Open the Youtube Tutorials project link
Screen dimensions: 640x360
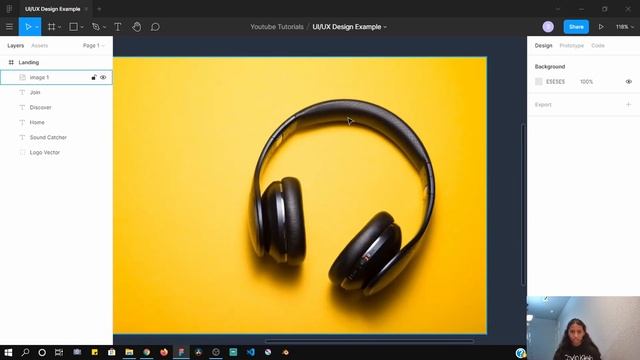[x=277, y=27]
